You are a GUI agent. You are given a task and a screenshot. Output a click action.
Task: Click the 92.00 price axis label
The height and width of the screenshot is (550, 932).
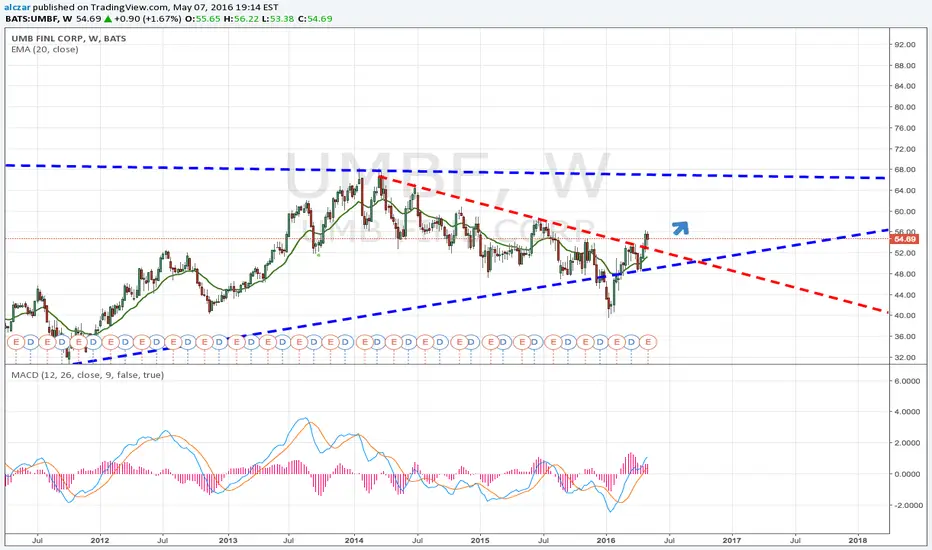click(x=905, y=45)
